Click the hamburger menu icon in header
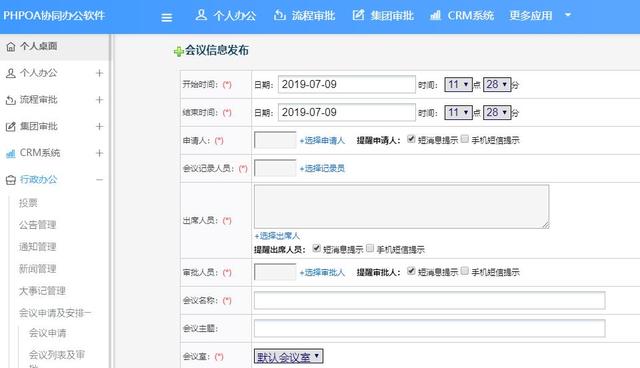This screenshot has height=368, width=640. point(167,18)
